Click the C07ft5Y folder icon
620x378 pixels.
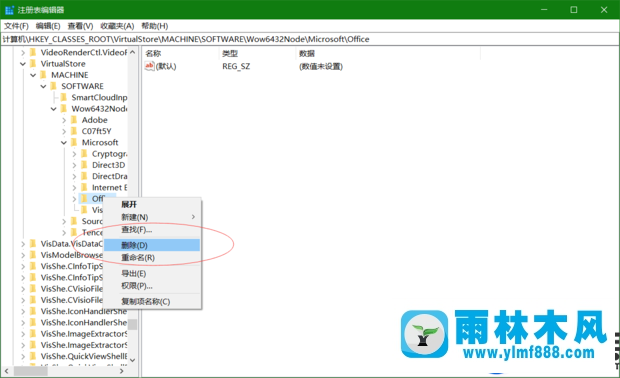[x=74, y=131]
